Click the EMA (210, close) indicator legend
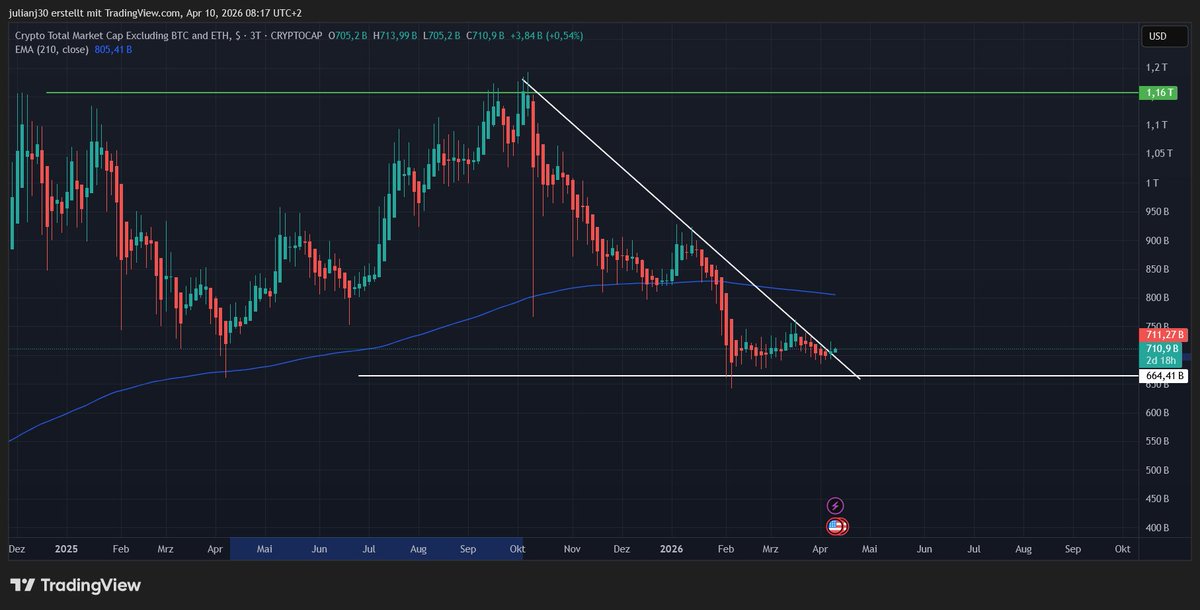Viewport: 1200px width, 610px height. pos(53,48)
